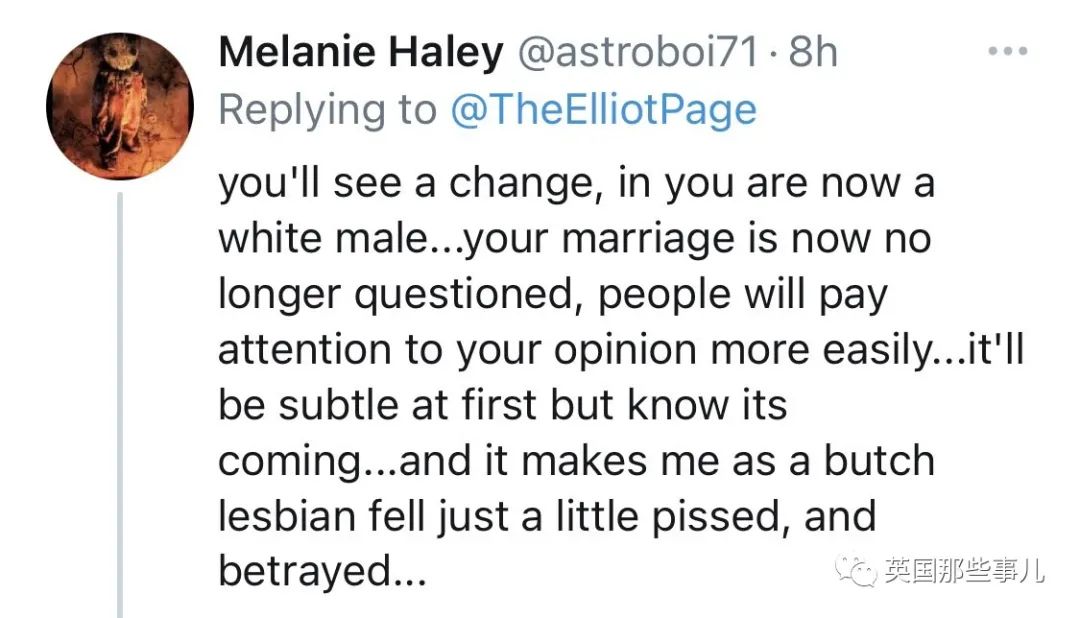Click Melanie Haley's profile avatar
Screen dimensions: 1080x618
(119, 106)
